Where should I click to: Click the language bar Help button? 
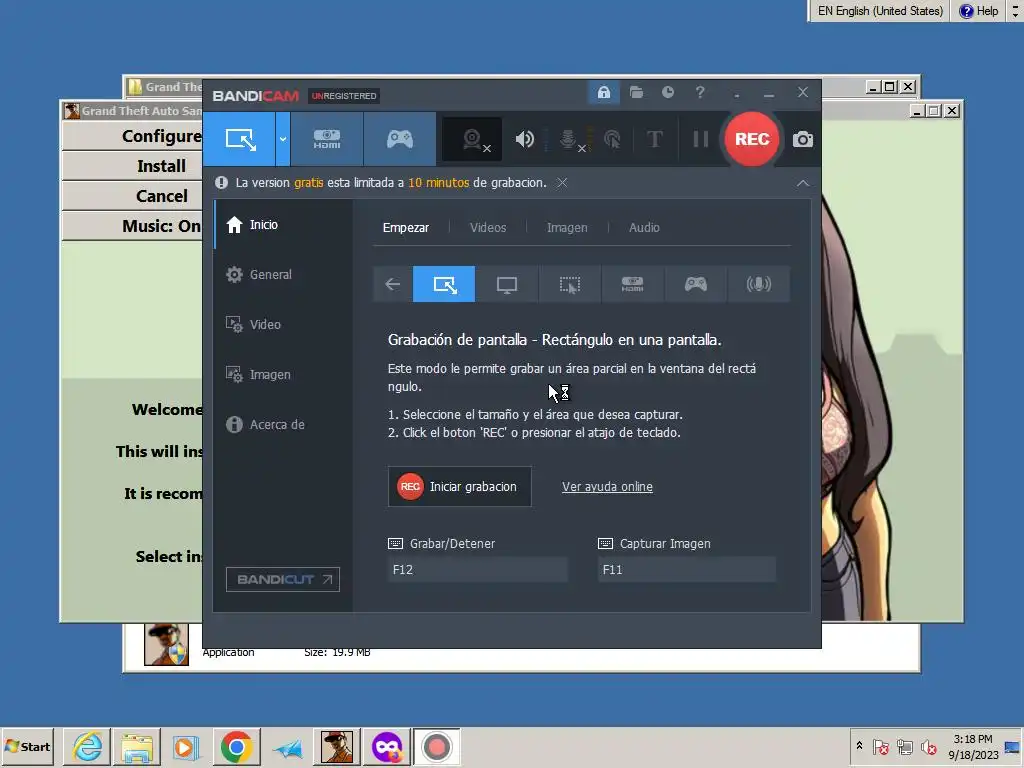coord(978,11)
